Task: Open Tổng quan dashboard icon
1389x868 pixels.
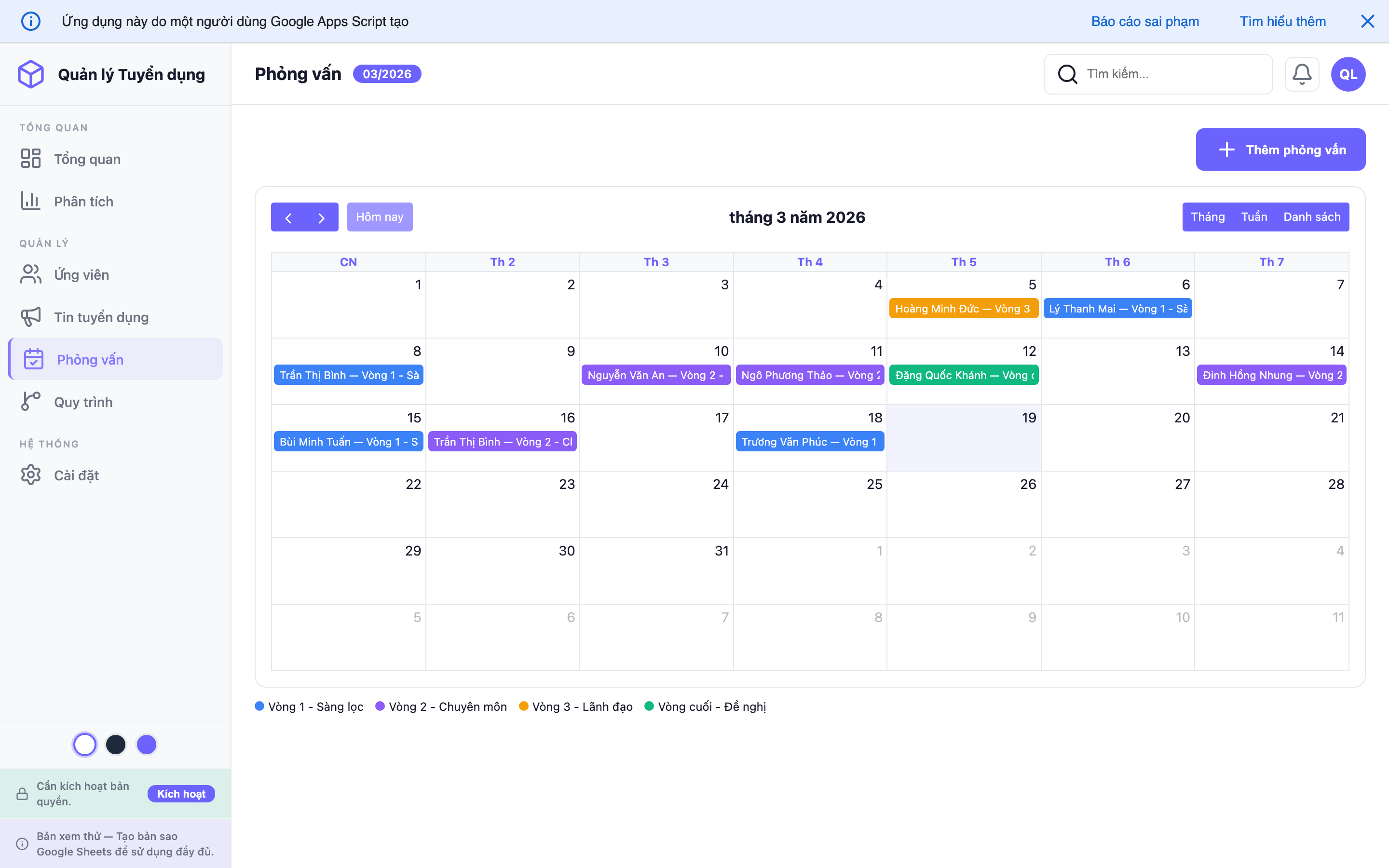Action: click(31, 159)
